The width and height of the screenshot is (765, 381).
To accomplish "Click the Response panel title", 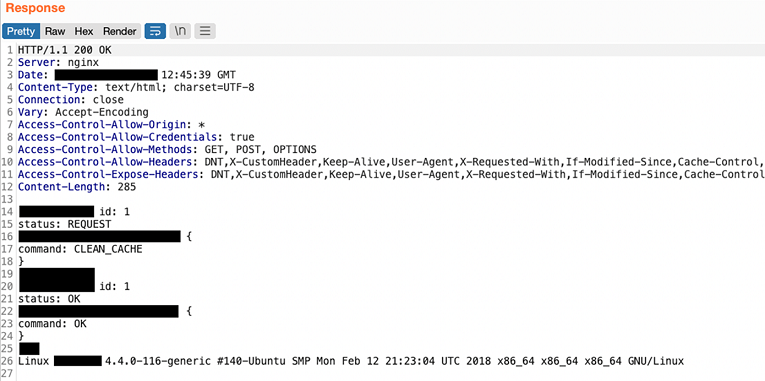I will click(35, 8).
